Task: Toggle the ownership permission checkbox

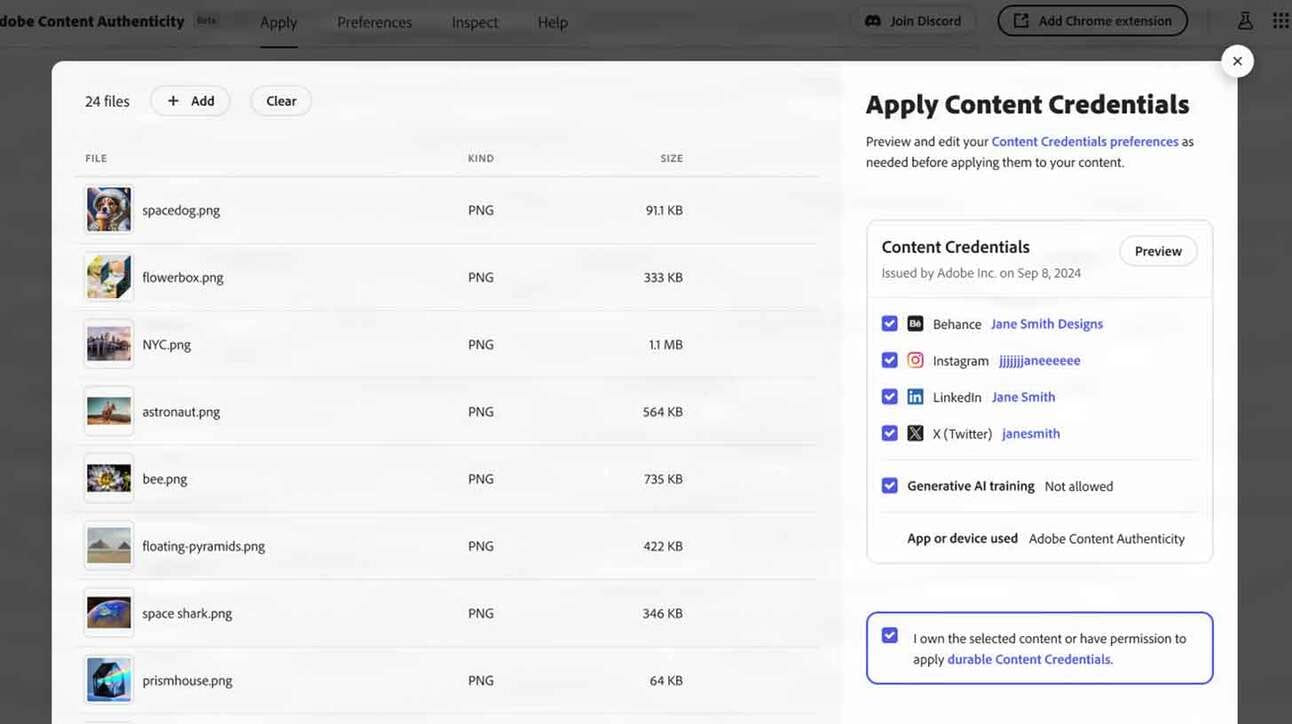Action: coord(889,636)
